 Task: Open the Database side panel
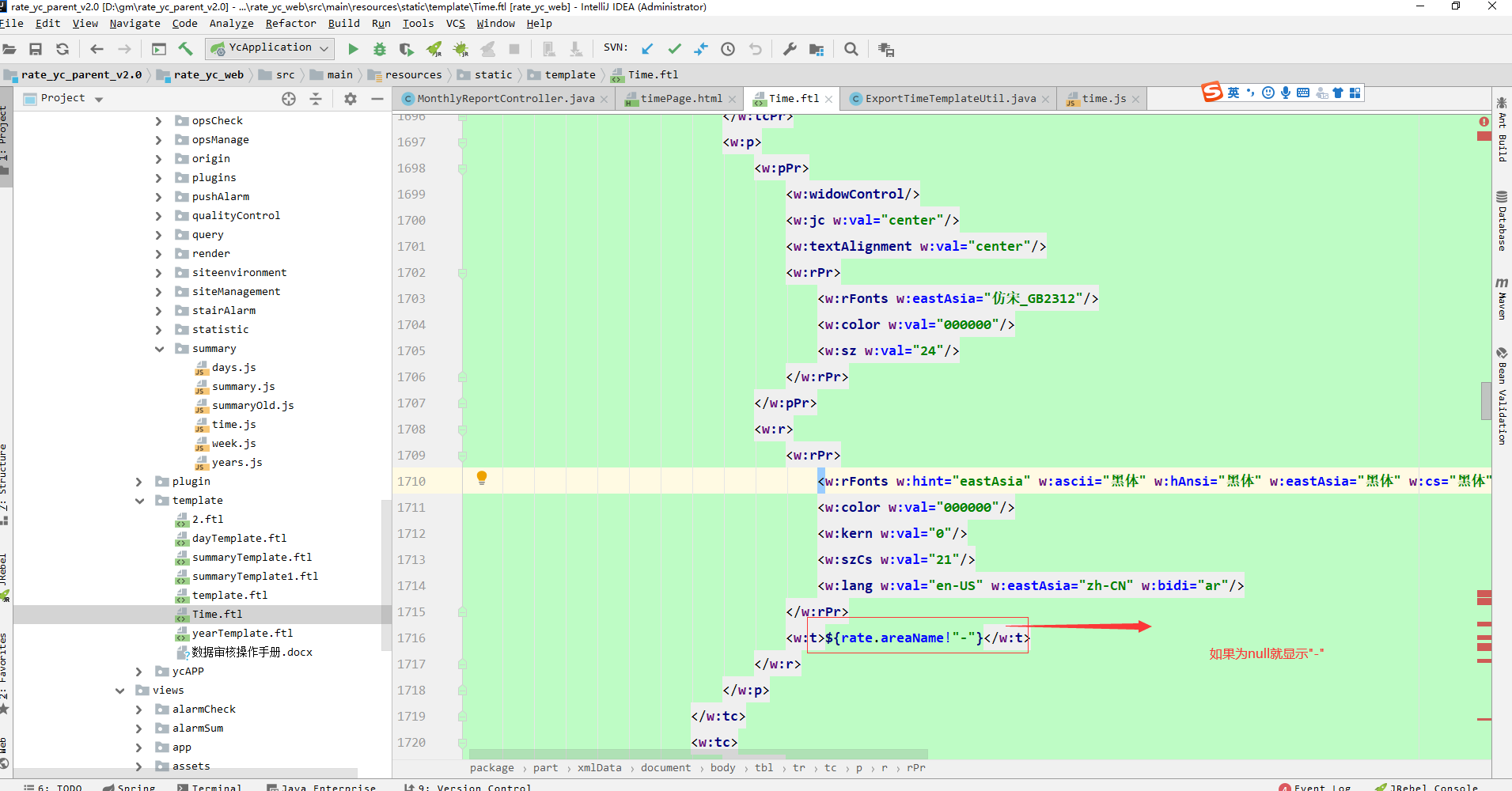click(1502, 221)
